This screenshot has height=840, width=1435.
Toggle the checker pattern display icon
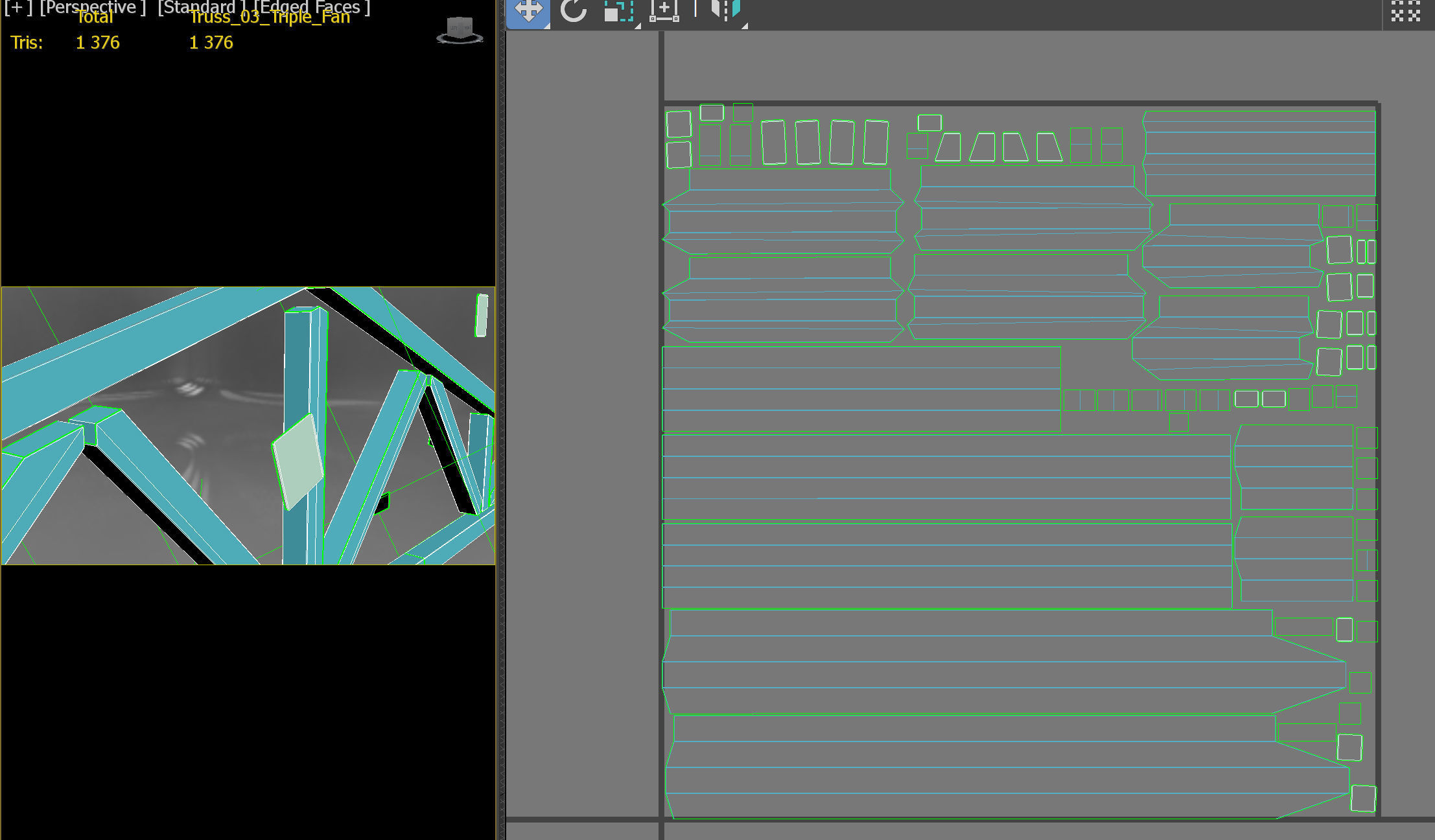pyautogui.click(x=1406, y=11)
